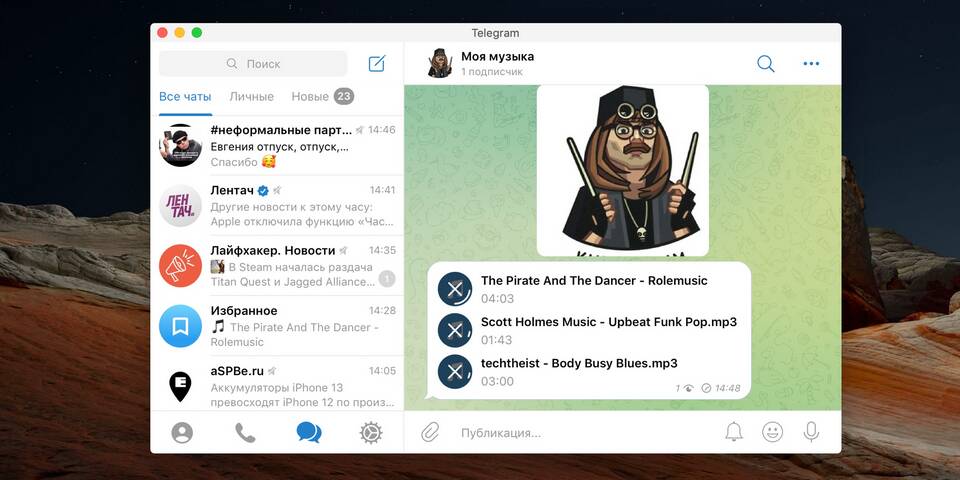Cancel download of Scott Holmes Music track
Image resolution: width=960 pixels, height=480 pixels.
coord(455,331)
